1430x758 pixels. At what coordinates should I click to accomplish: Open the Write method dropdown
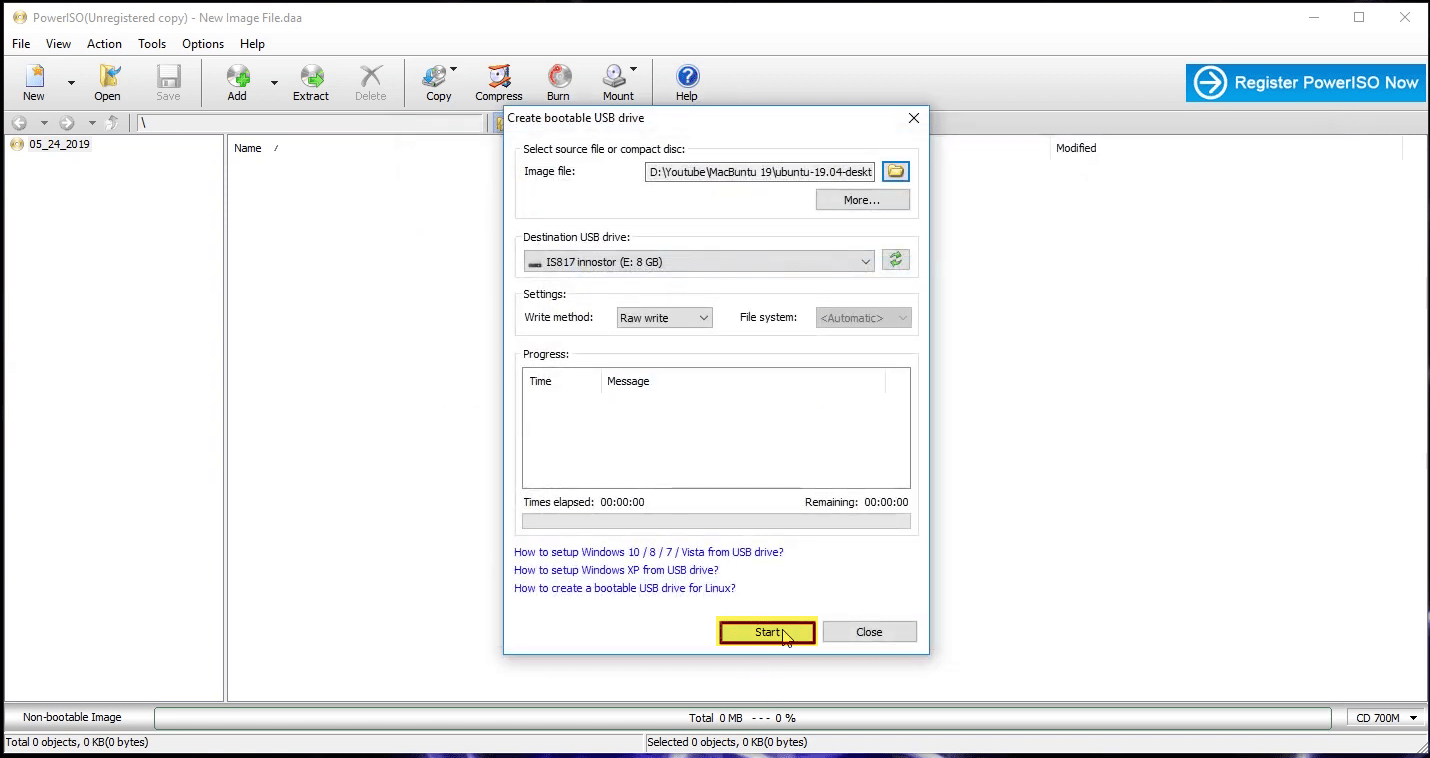(x=664, y=318)
